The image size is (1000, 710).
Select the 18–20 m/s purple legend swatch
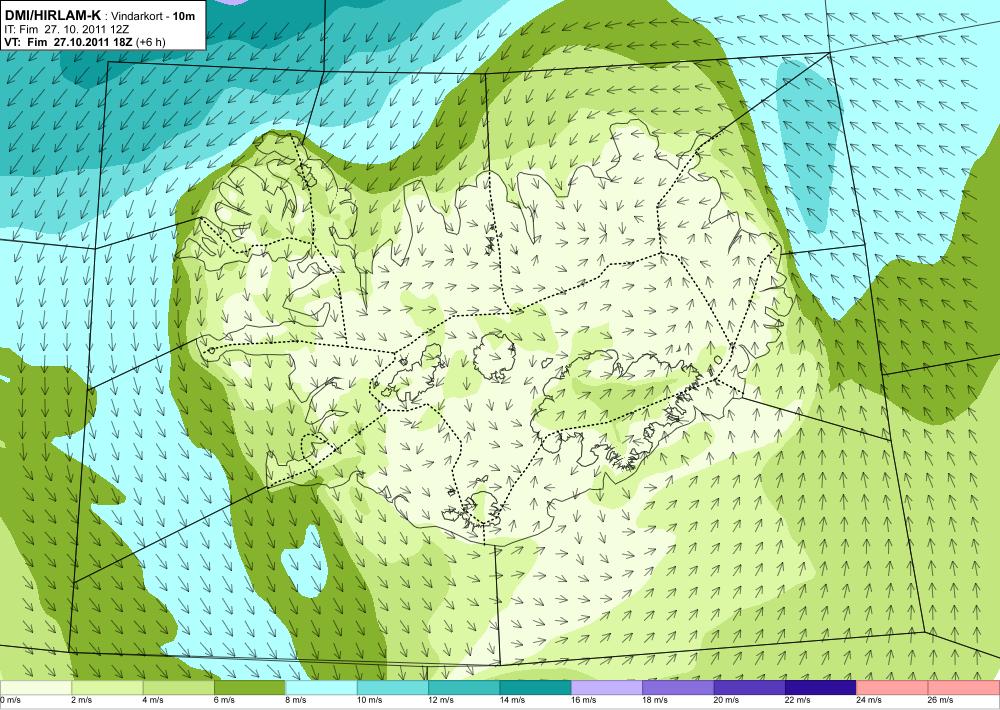(679, 688)
